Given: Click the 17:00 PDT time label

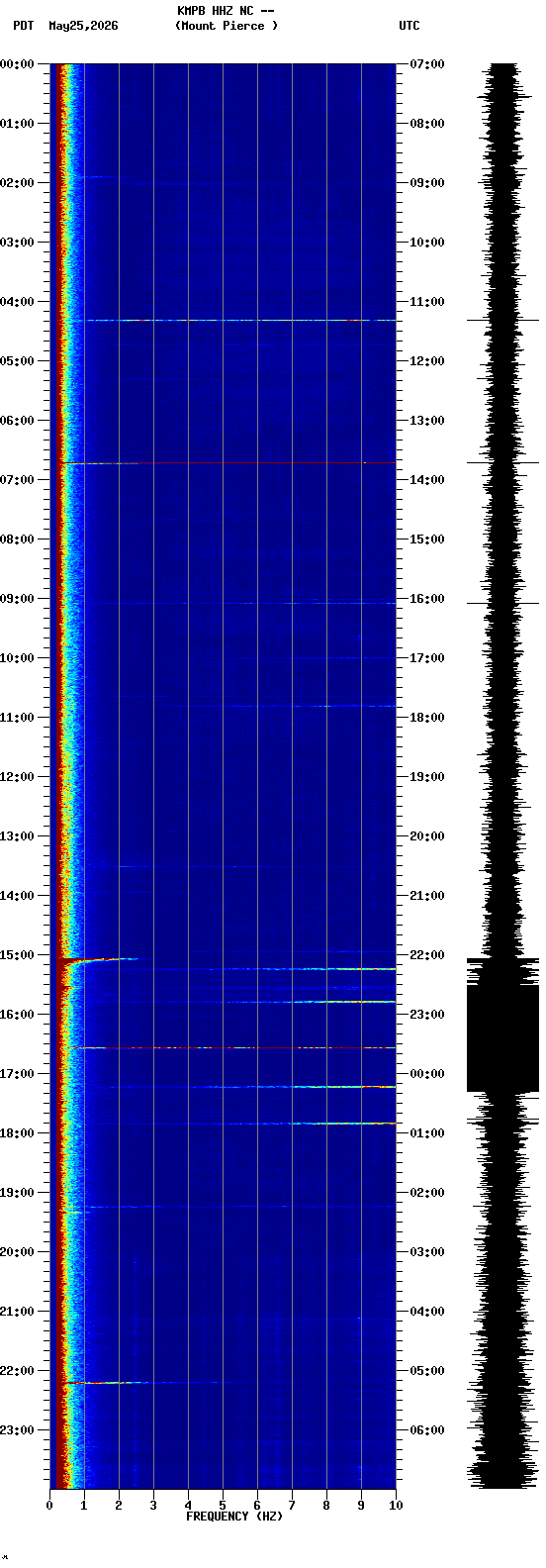Looking at the screenshot, I should point(17,1074).
